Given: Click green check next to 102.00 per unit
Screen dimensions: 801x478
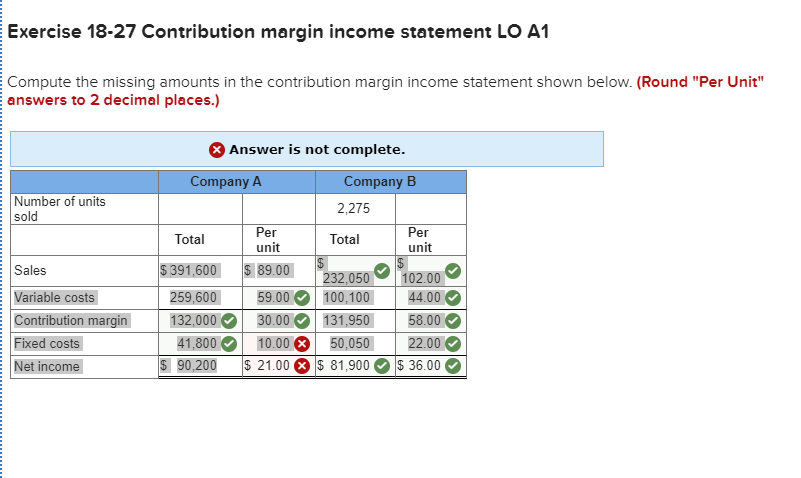Looking at the screenshot, I should click(453, 271).
